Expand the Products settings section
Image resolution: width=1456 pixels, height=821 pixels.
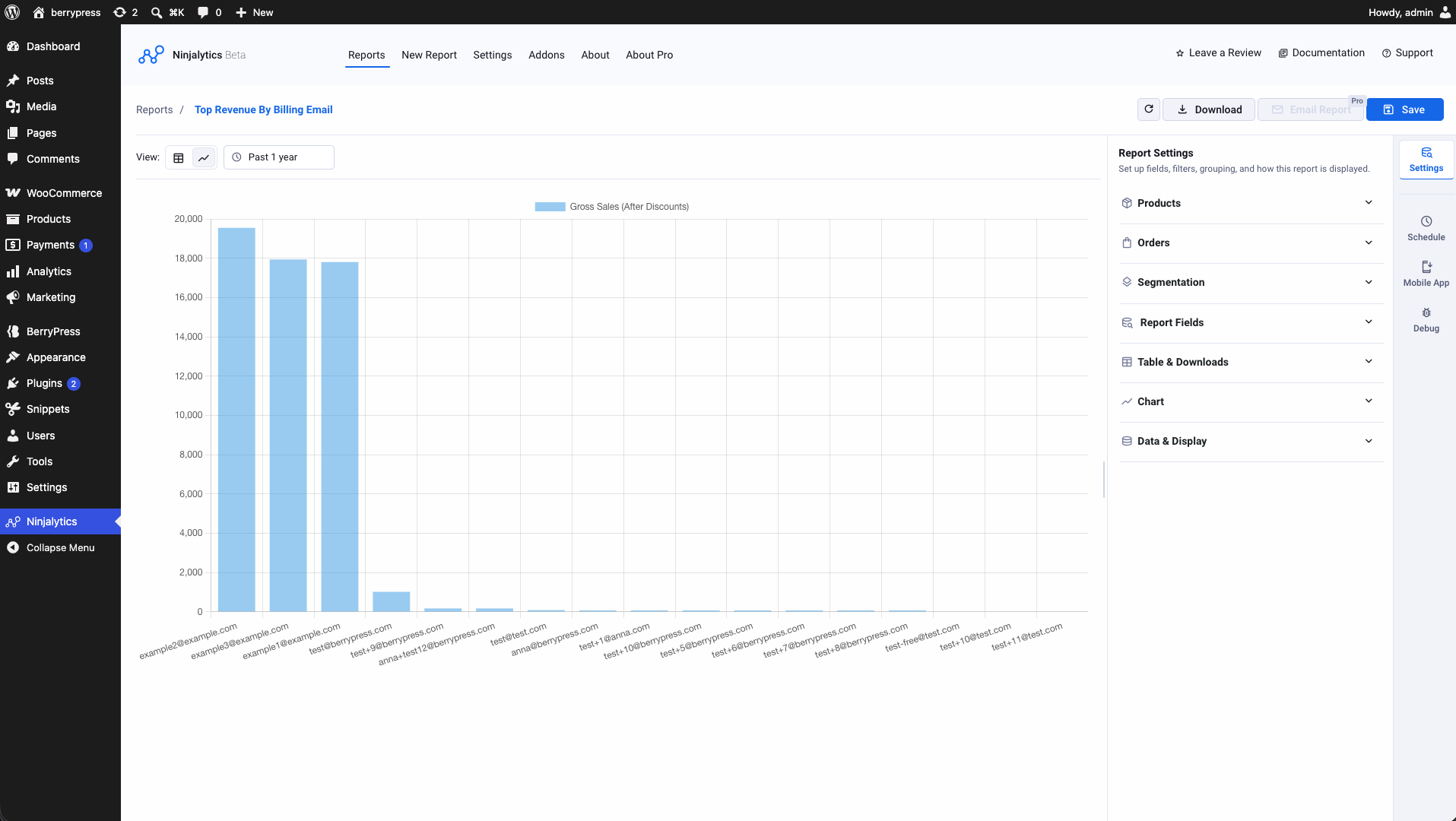(x=1251, y=203)
